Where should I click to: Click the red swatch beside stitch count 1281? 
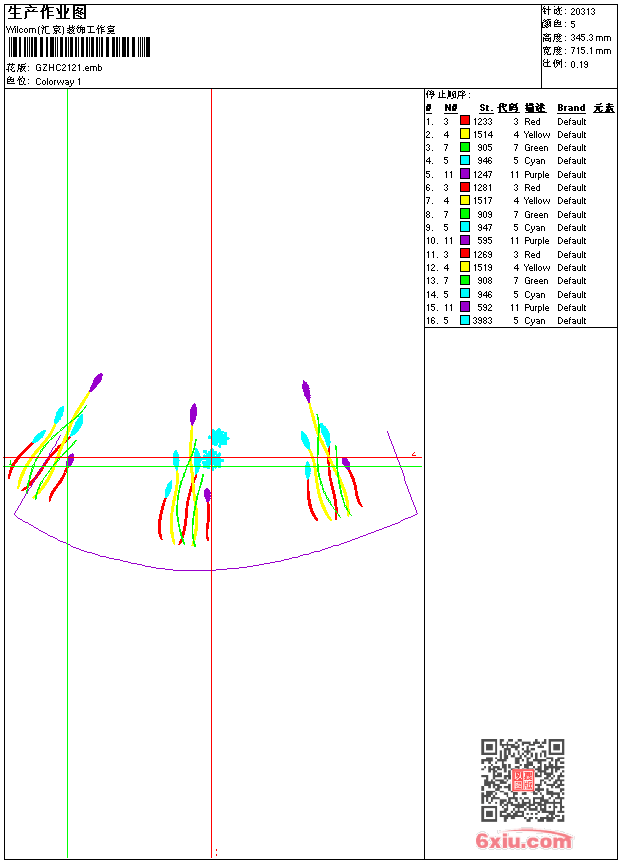point(465,187)
